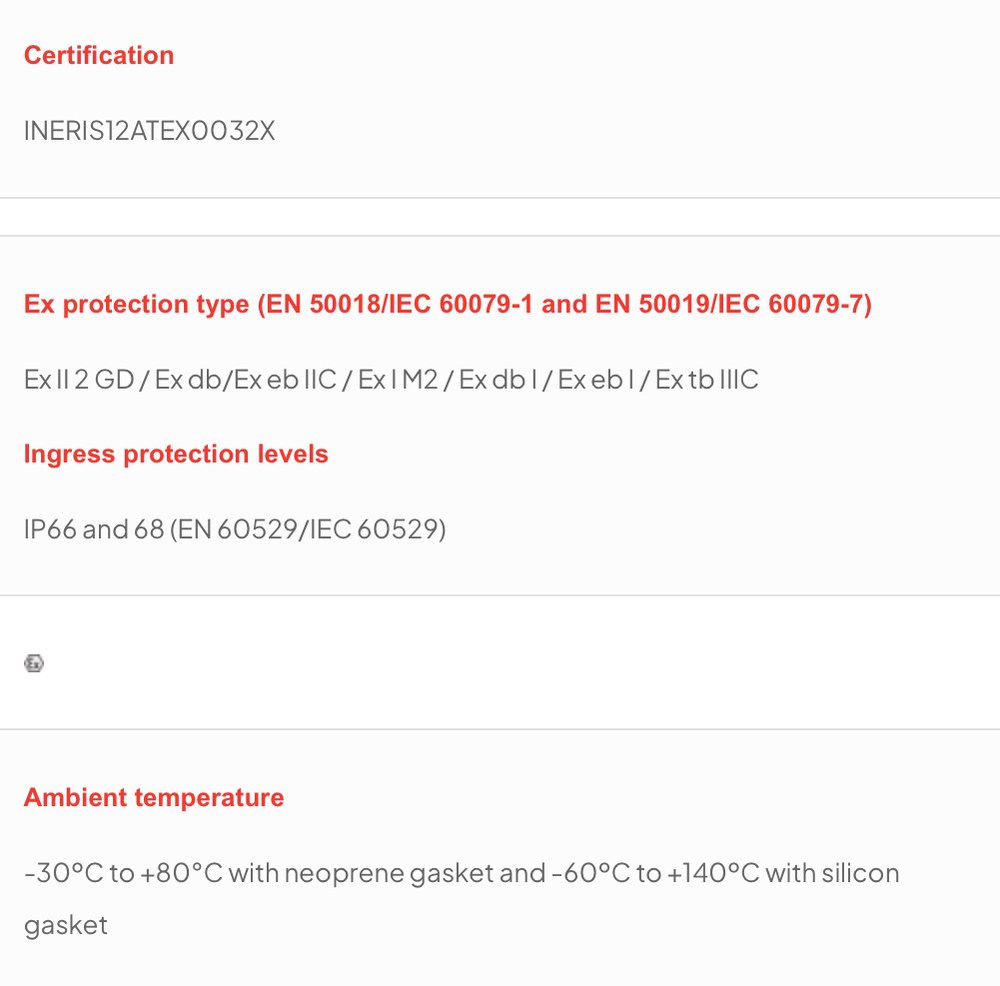Click the -30°C to +80°C range
Image resolution: width=1000 pixels, height=986 pixels.
124,873
